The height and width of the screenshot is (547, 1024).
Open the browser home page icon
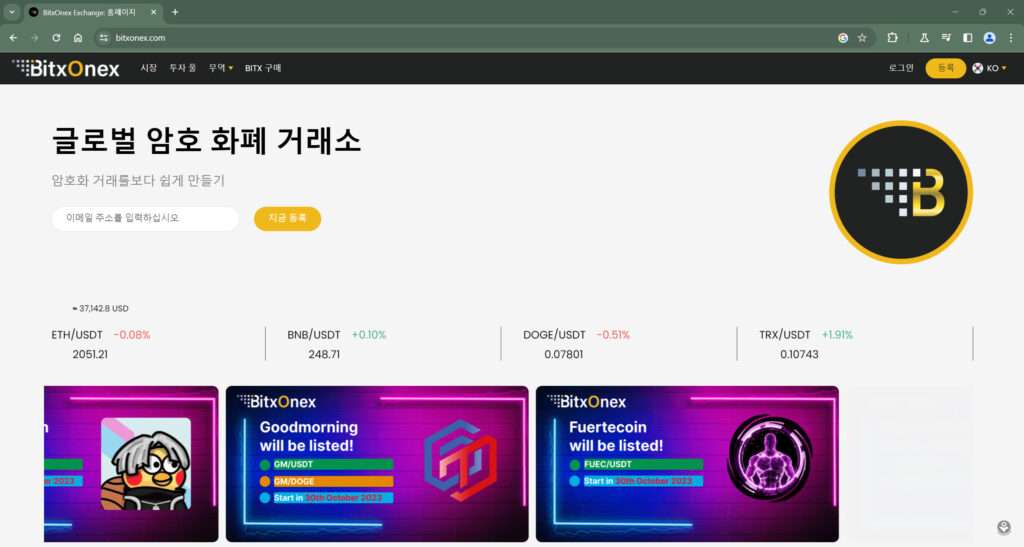click(x=78, y=38)
